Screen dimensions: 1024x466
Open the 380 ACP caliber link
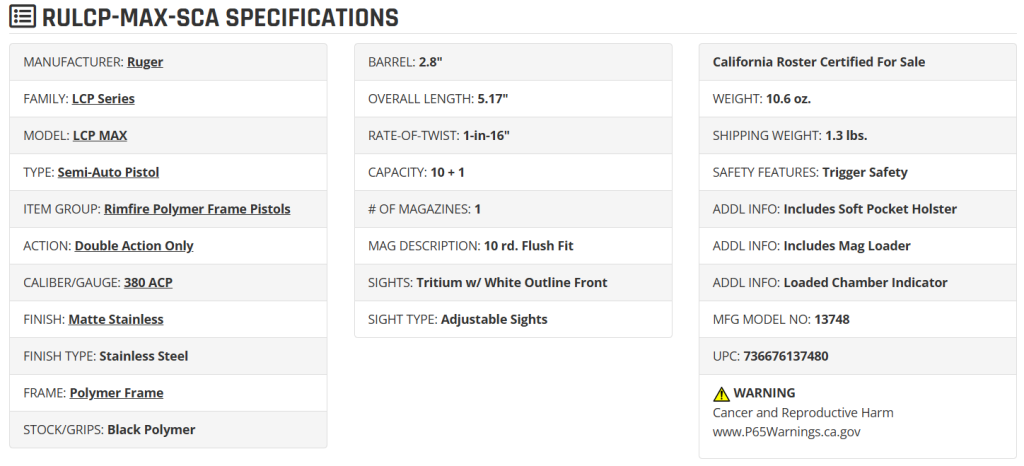click(x=148, y=283)
